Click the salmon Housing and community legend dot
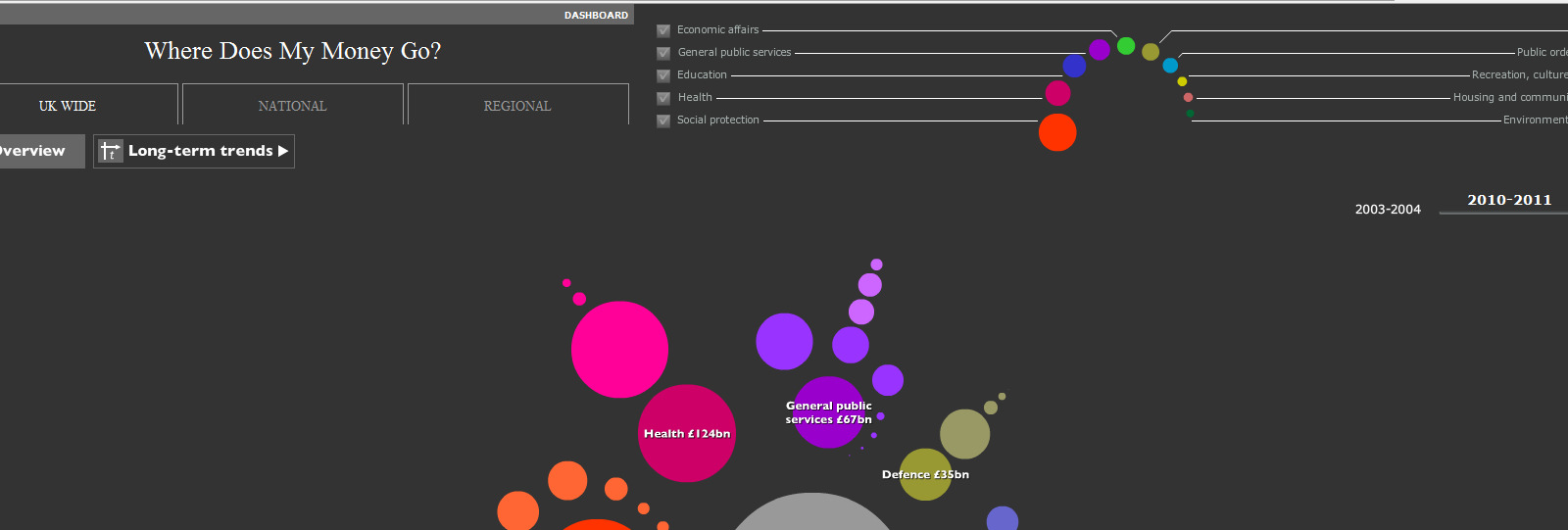The width and height of the screenshot is (1568, 530). point(1188,97)
